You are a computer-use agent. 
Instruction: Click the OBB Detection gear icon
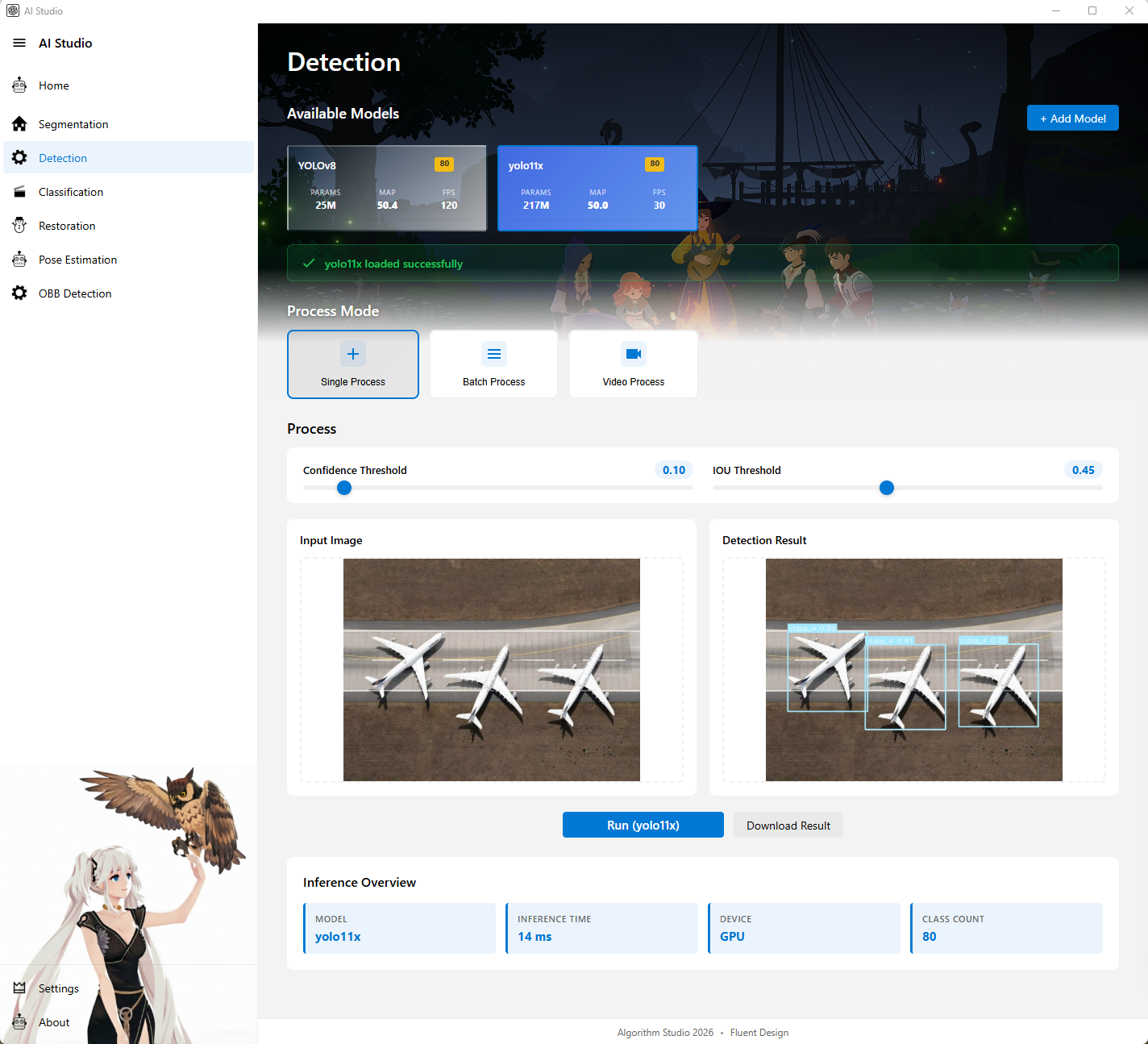(x=19, y=293)
